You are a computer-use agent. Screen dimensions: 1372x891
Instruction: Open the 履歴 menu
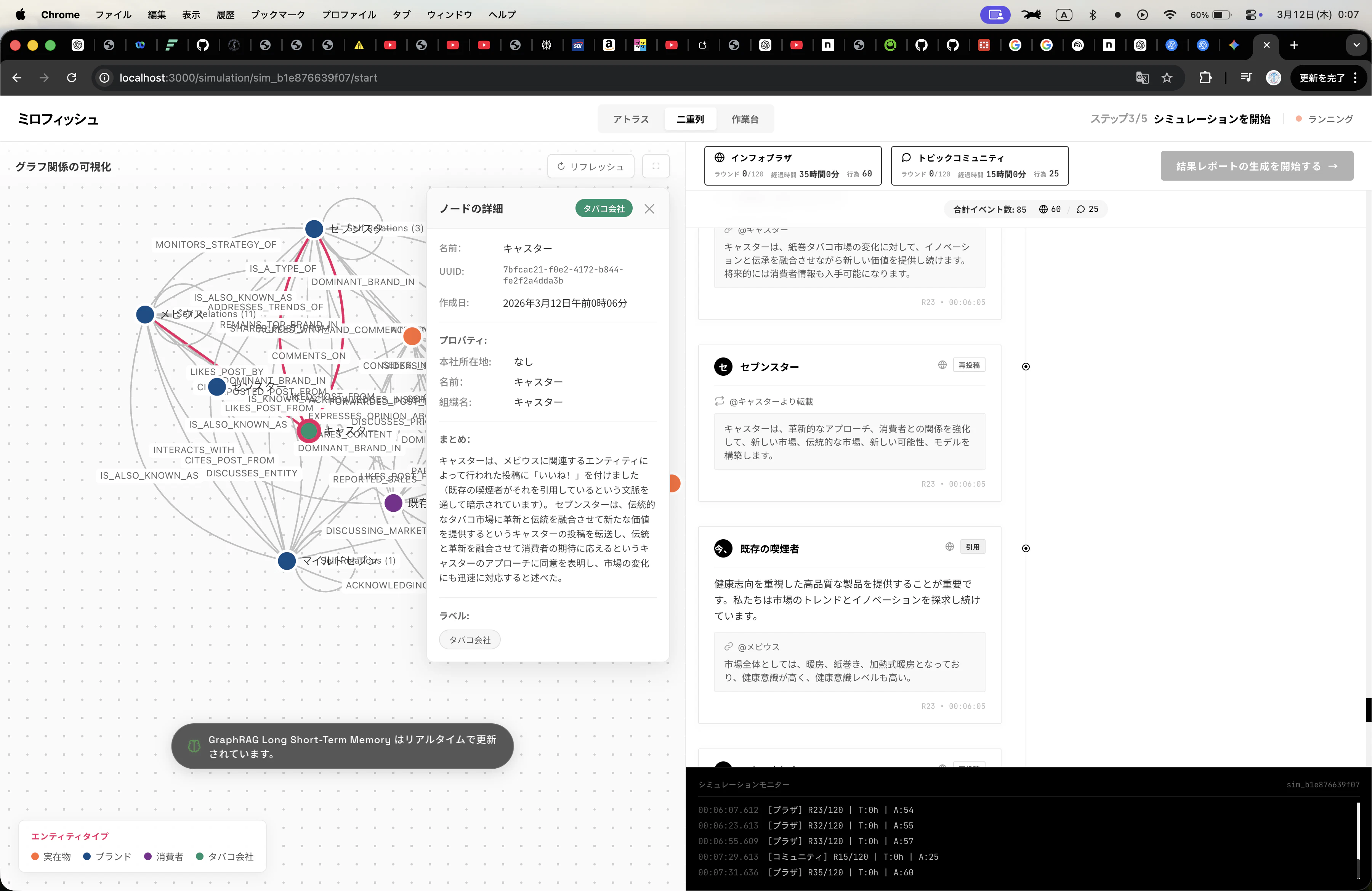[x=225, y=14]
